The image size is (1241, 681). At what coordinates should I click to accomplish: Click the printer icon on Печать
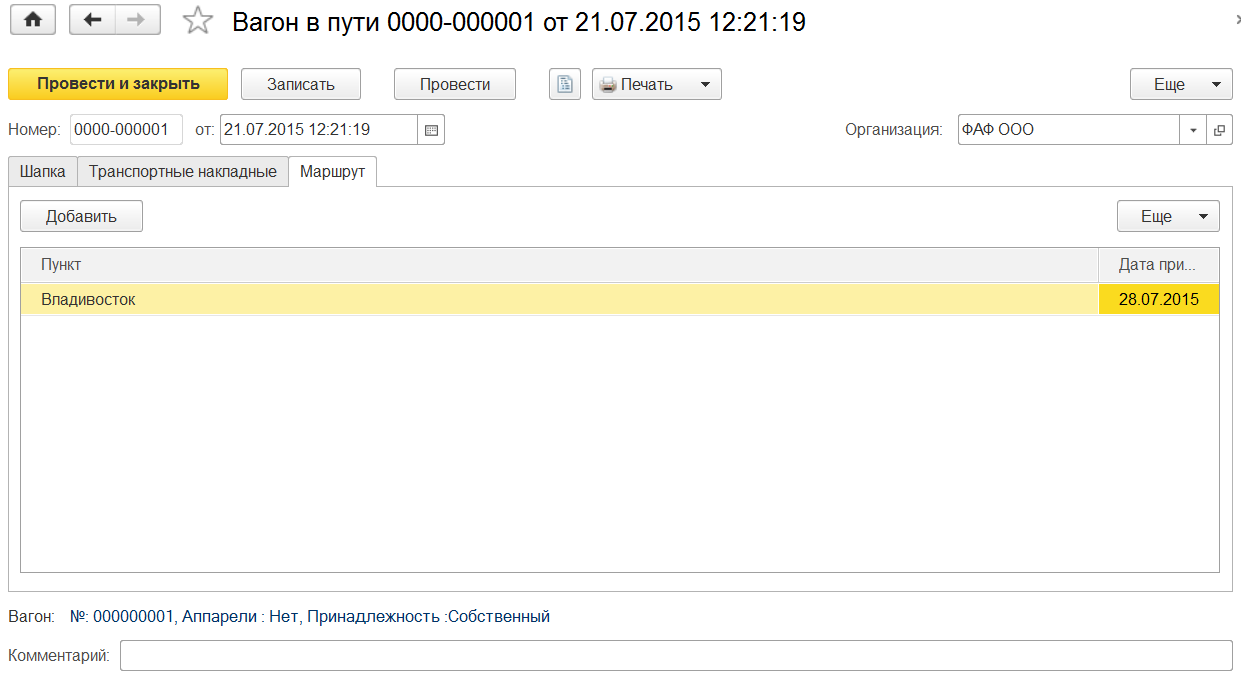[x=607, y=85]
